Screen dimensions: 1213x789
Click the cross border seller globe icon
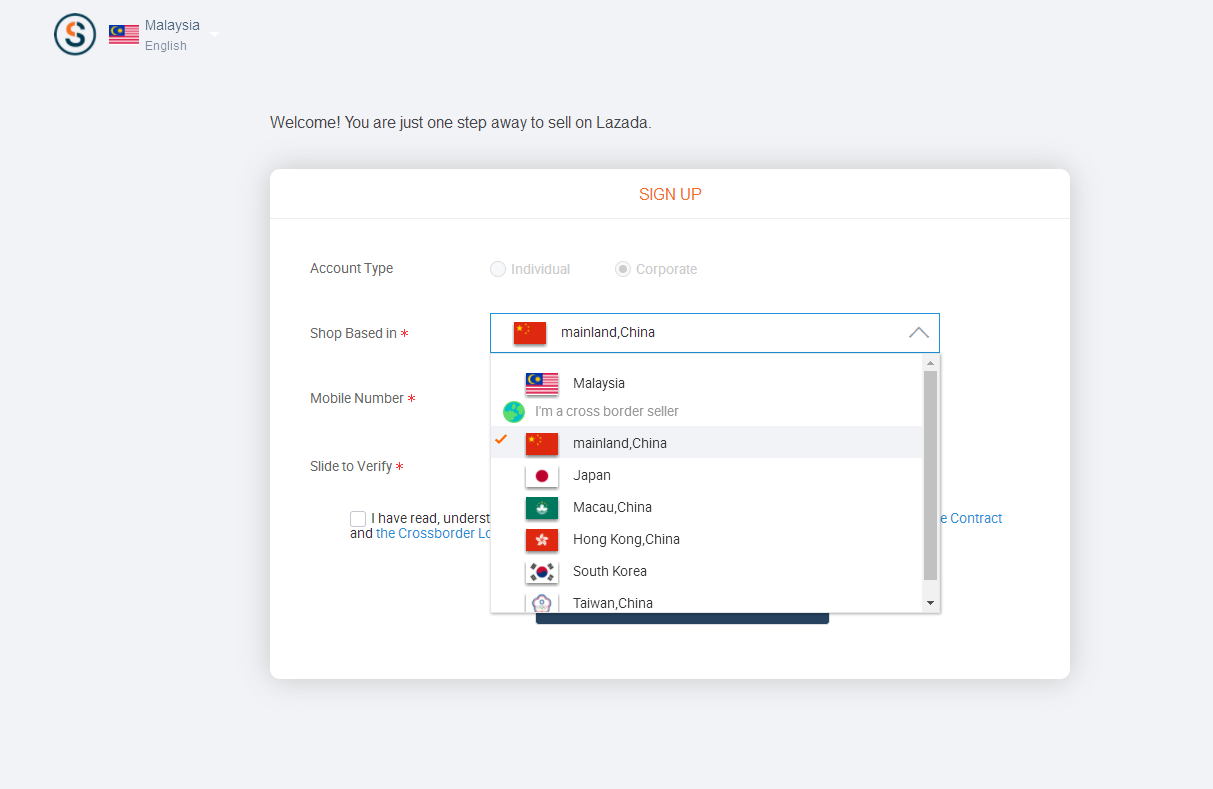click(x=514, y=411)
